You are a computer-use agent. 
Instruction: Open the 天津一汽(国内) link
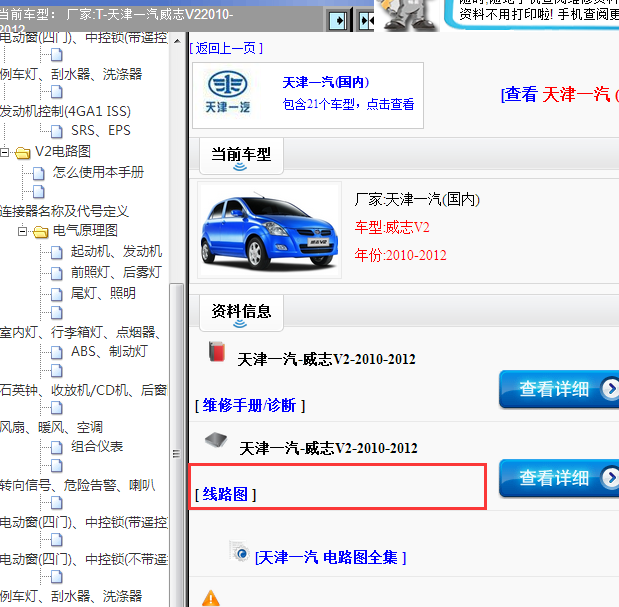pyautogui.click(x=326, y=82)
